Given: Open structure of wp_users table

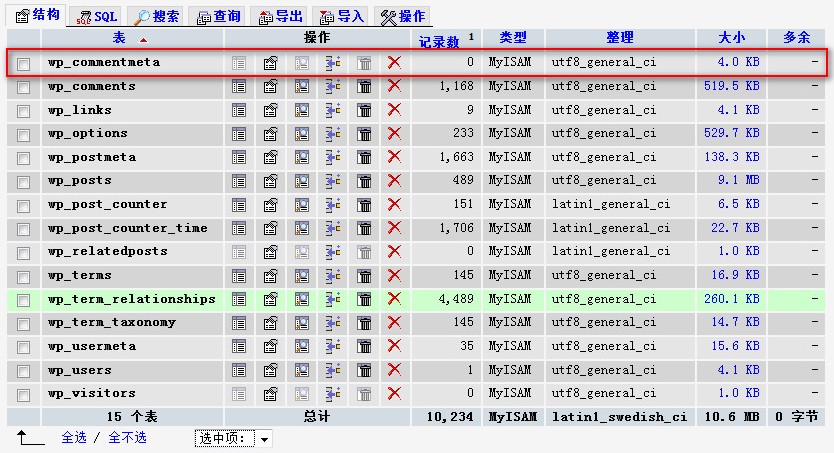Looking at the screenshot, I should [x=270, y=370].
